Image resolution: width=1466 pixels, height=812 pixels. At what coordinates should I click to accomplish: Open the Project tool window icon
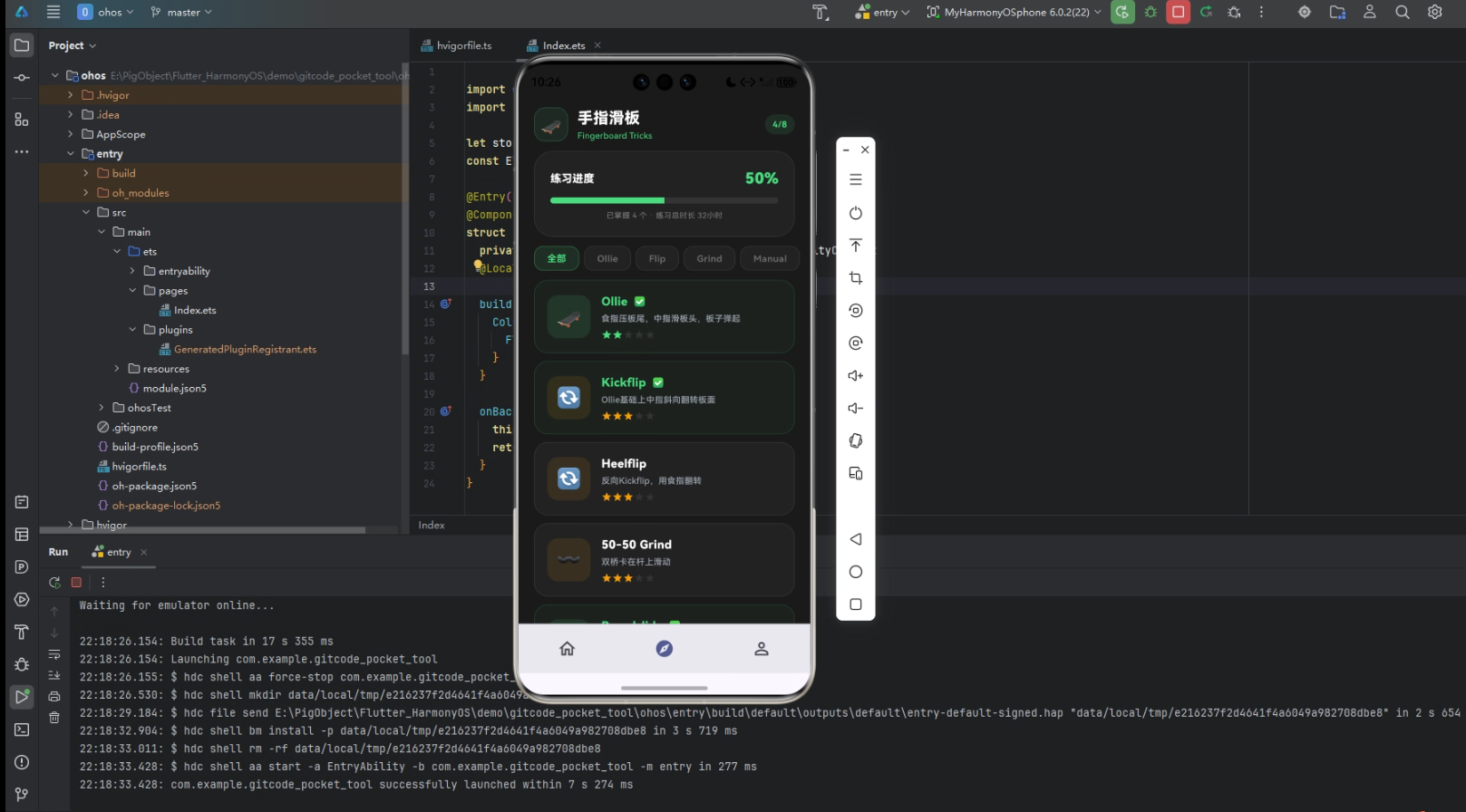coord(22,45)
